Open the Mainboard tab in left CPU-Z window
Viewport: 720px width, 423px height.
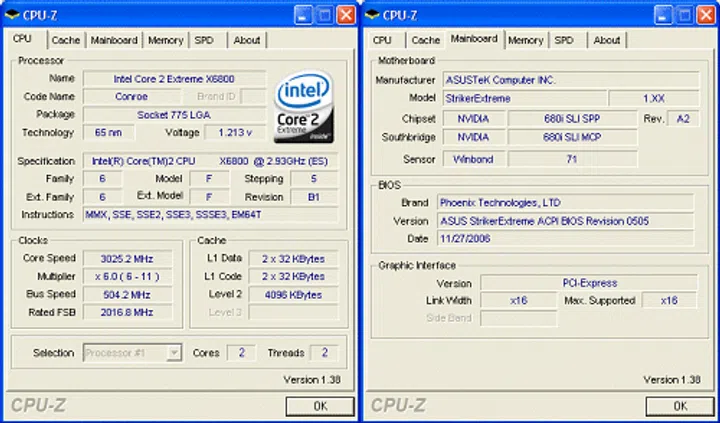click(x=114, y=40)
